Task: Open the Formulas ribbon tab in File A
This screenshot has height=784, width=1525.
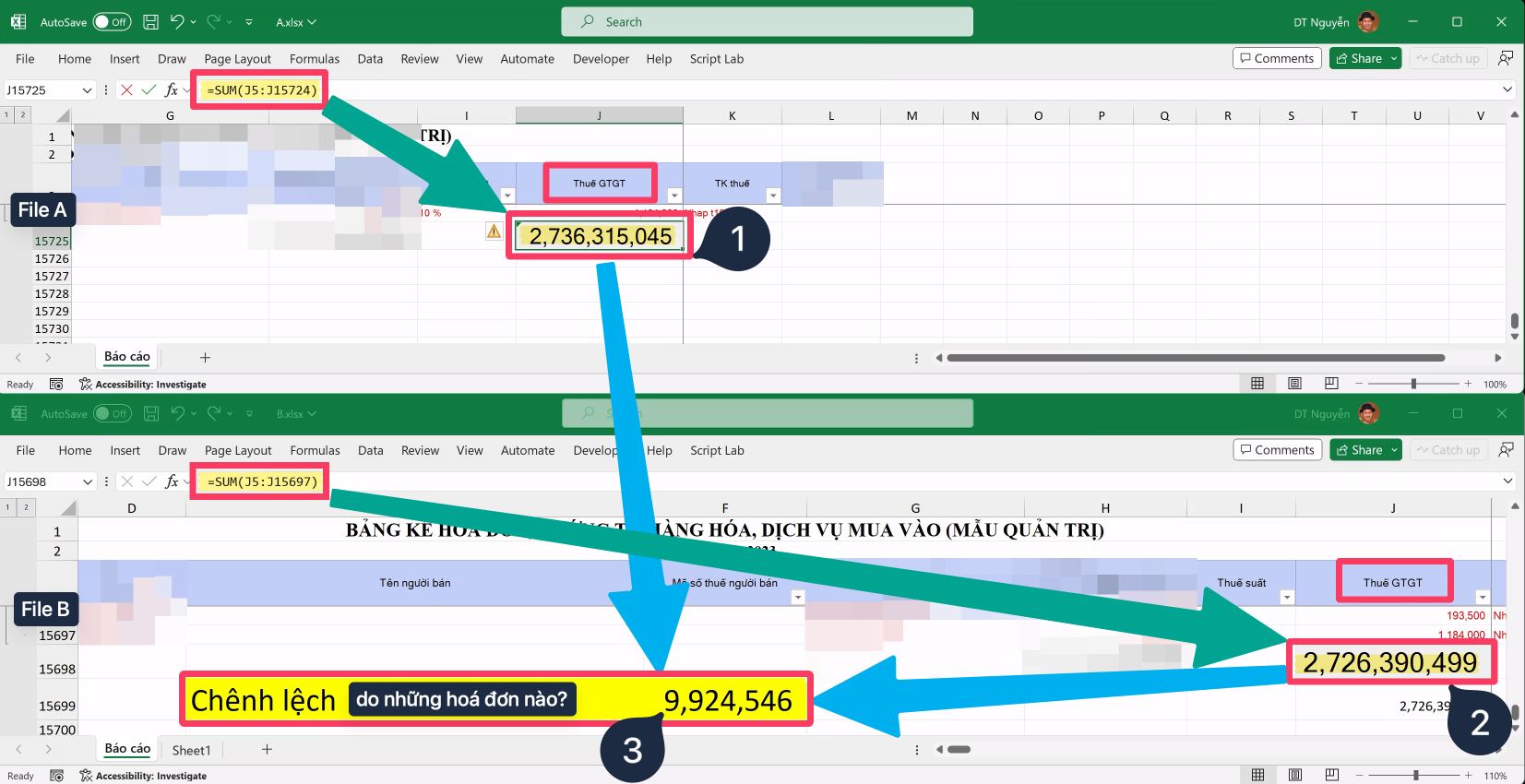Action: click(x=314, y=59)
